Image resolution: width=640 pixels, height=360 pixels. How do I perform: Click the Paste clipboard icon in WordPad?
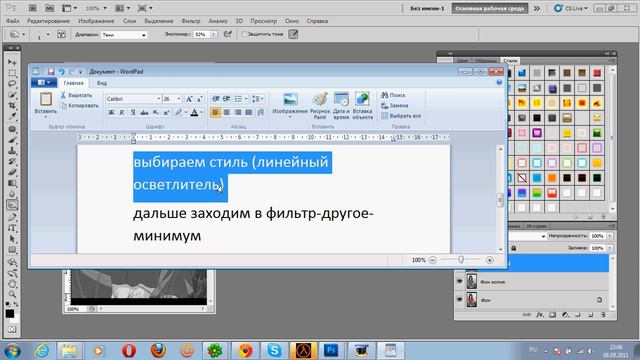pyautogui.click(x=46, y=99)
